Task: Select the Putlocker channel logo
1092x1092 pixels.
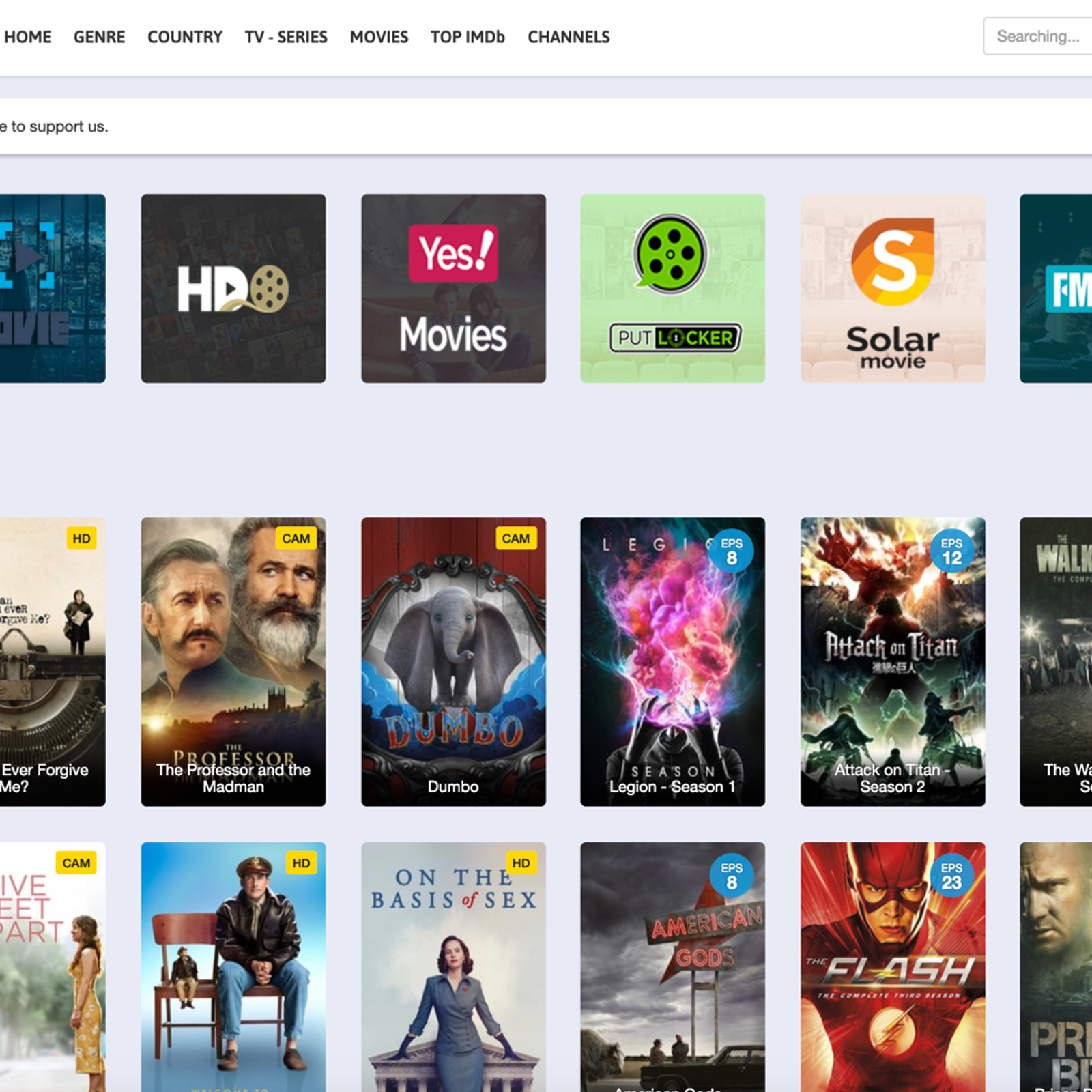Action: point(672,288)
